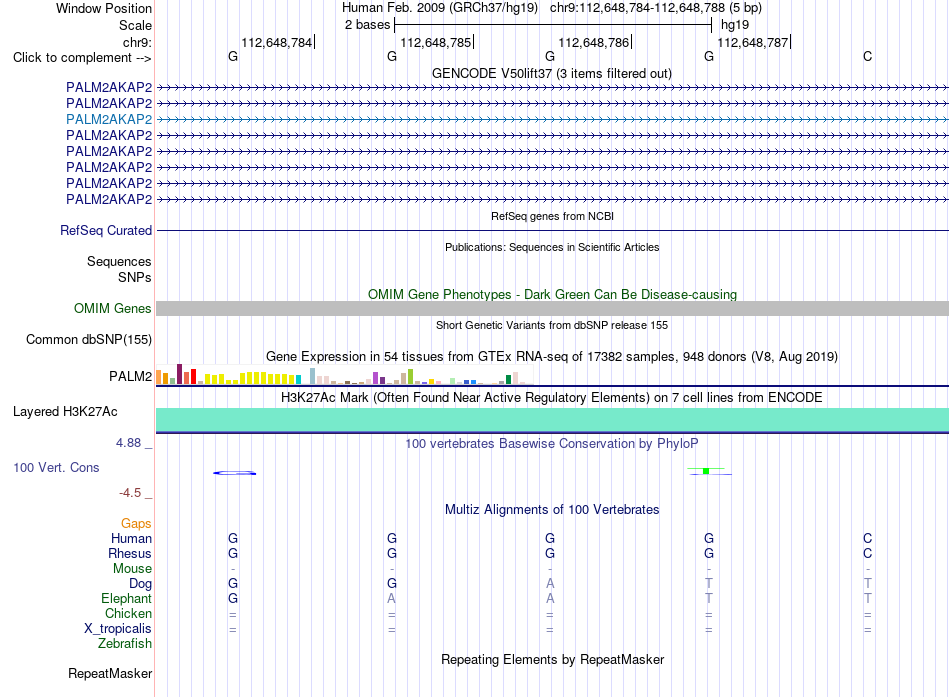Click the Zebrafish species label
Viewport: 950px width, 697px height.
click(125, 644)
